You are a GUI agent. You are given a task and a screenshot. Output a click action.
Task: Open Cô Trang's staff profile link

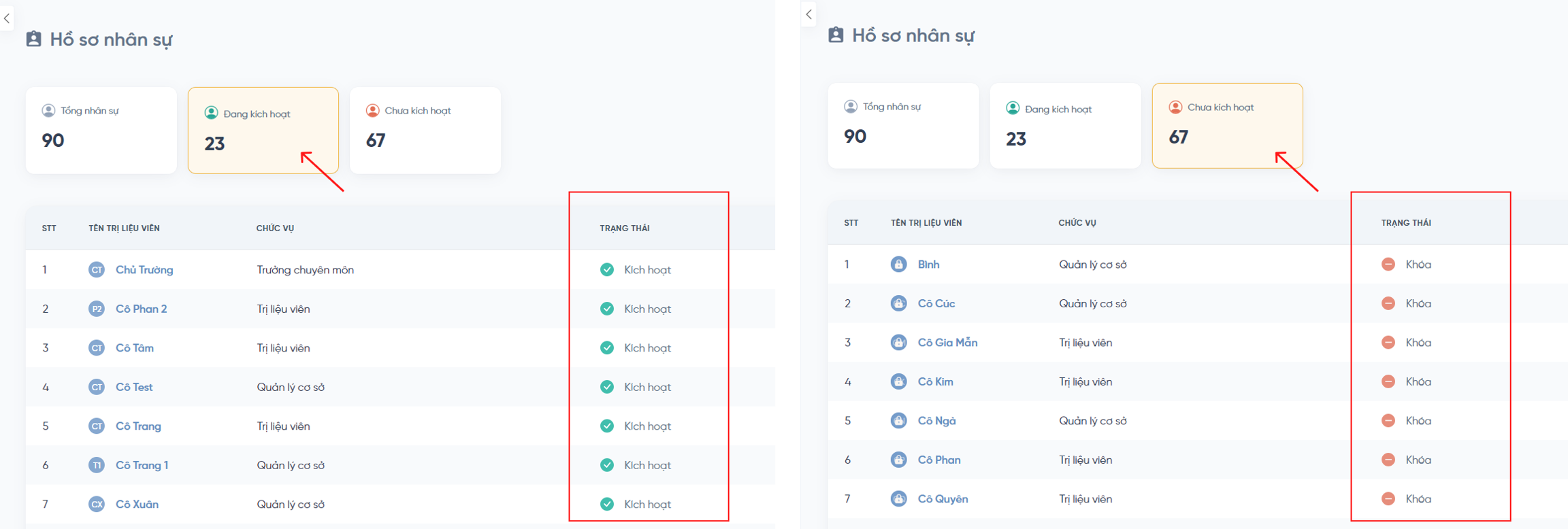138,426
